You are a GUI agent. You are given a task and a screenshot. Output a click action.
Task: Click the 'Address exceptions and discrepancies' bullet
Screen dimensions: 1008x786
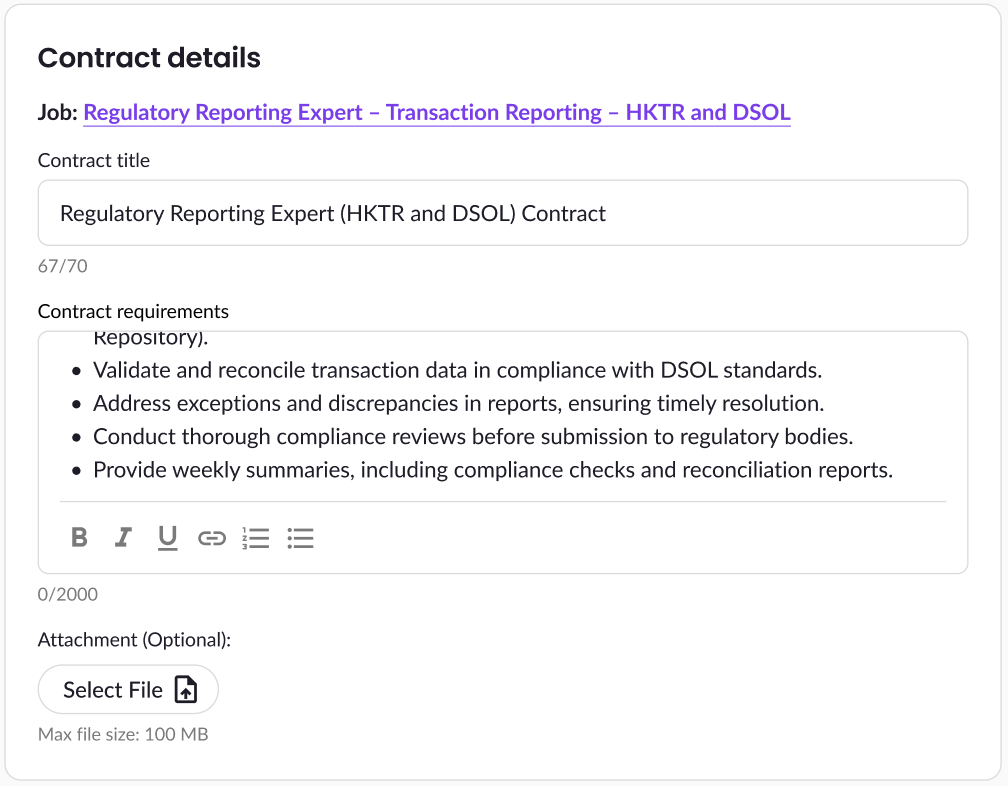pyautogui.click(x=457, y=404)
